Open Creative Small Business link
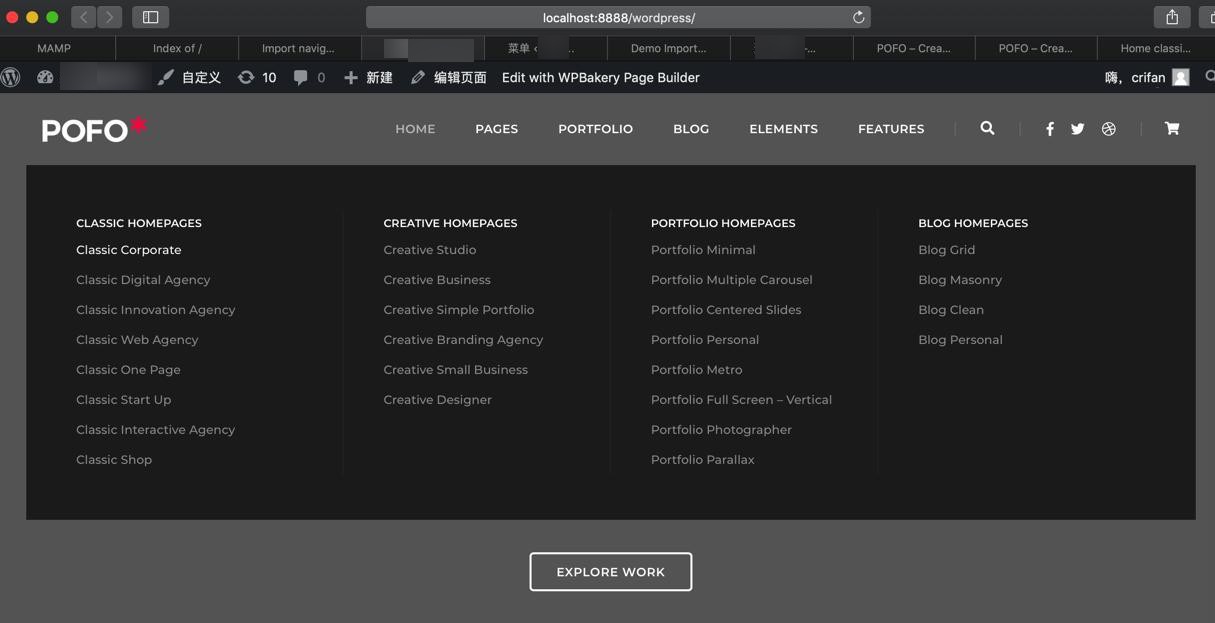Viewport: 1215px width, 623px height. click(455, 370)
